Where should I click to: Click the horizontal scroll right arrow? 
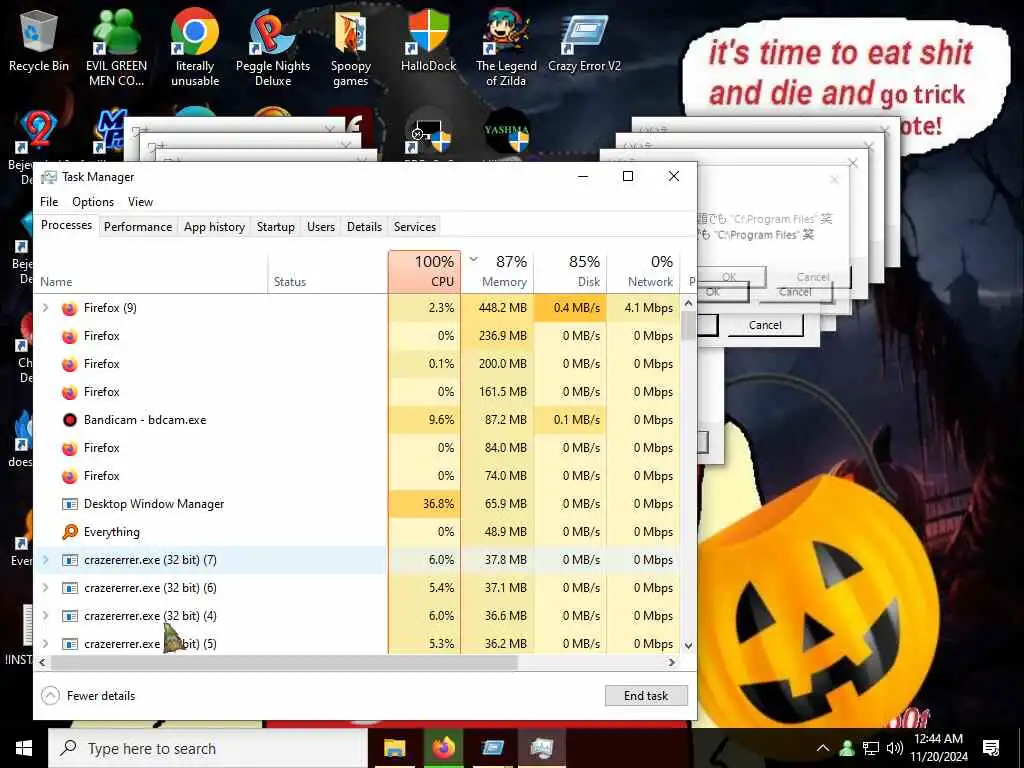coord(671,662)
